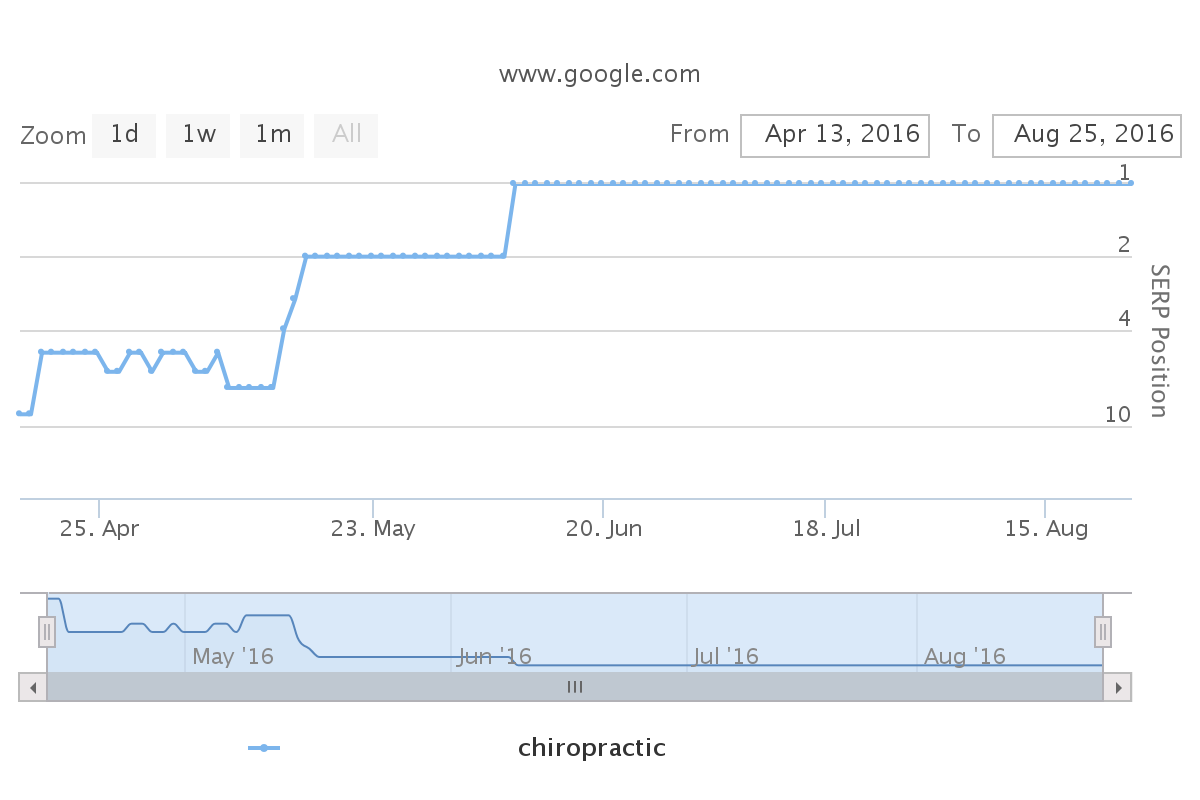Click the From date field

[835, 135]
